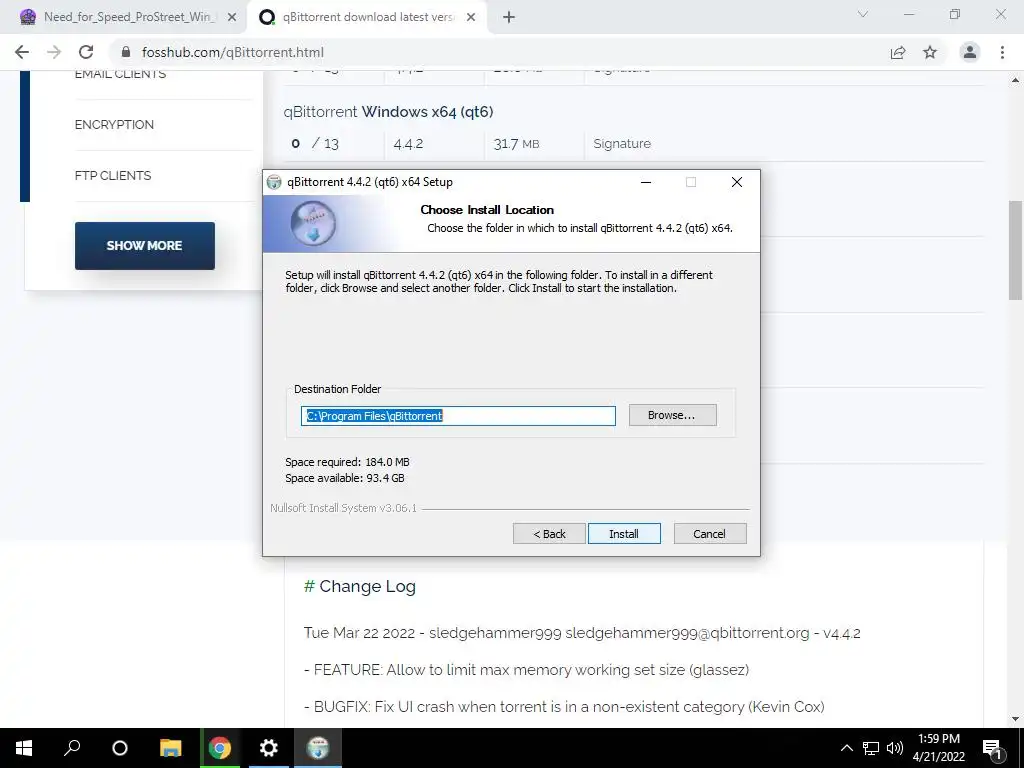The height and width of the screenshot is (768, 1024).
Task: Click the 'Space required: 184.0 MB' text
Action: tap(347, 462)
